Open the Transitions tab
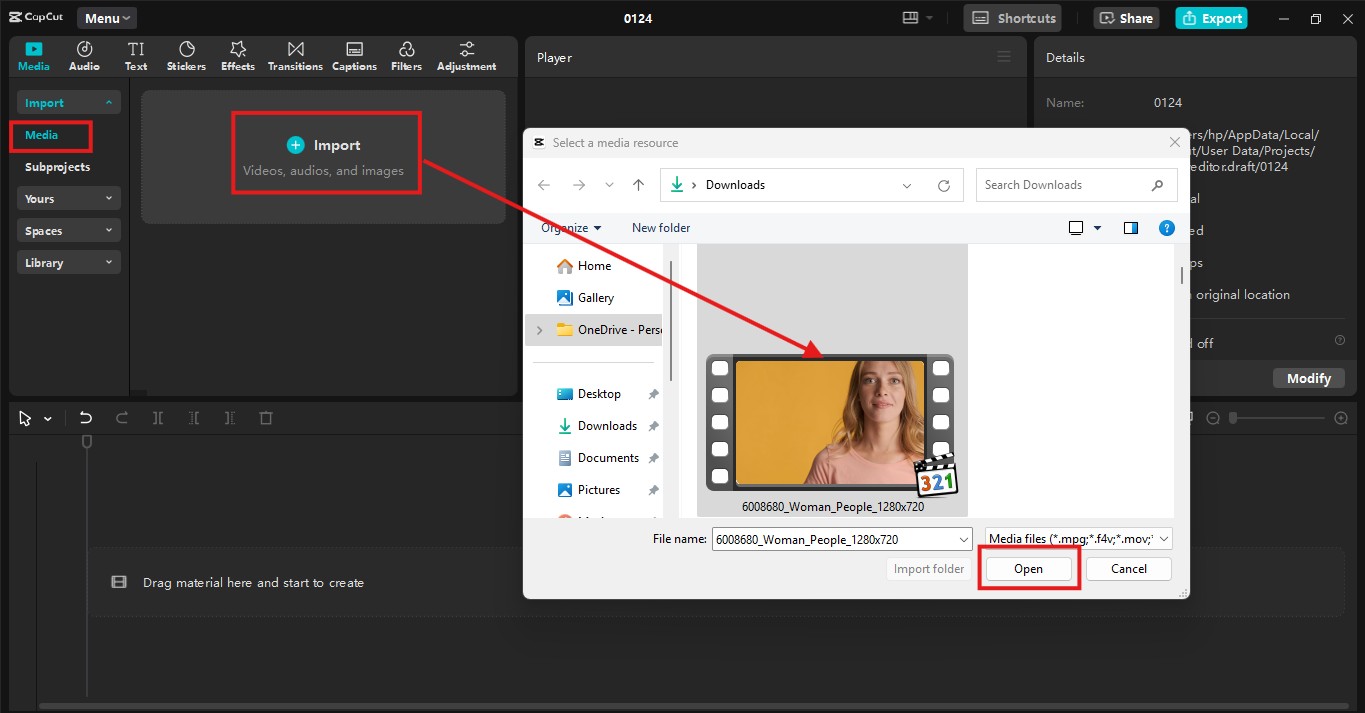This screenshot has width=1365, height=713. (x=295, y=56)
